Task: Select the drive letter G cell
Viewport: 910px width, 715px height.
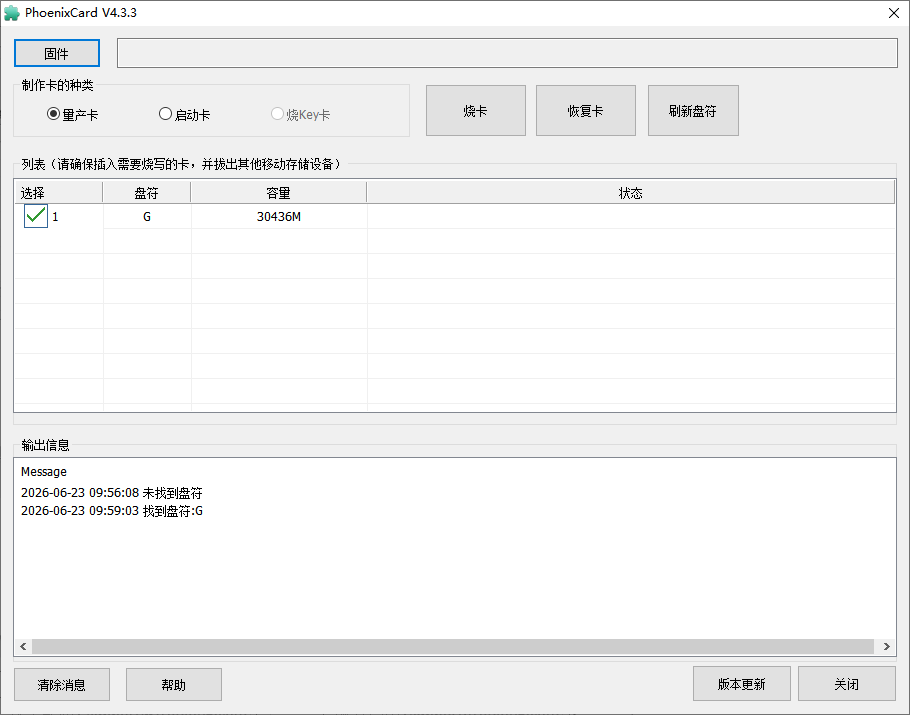Action: (147, 216)
